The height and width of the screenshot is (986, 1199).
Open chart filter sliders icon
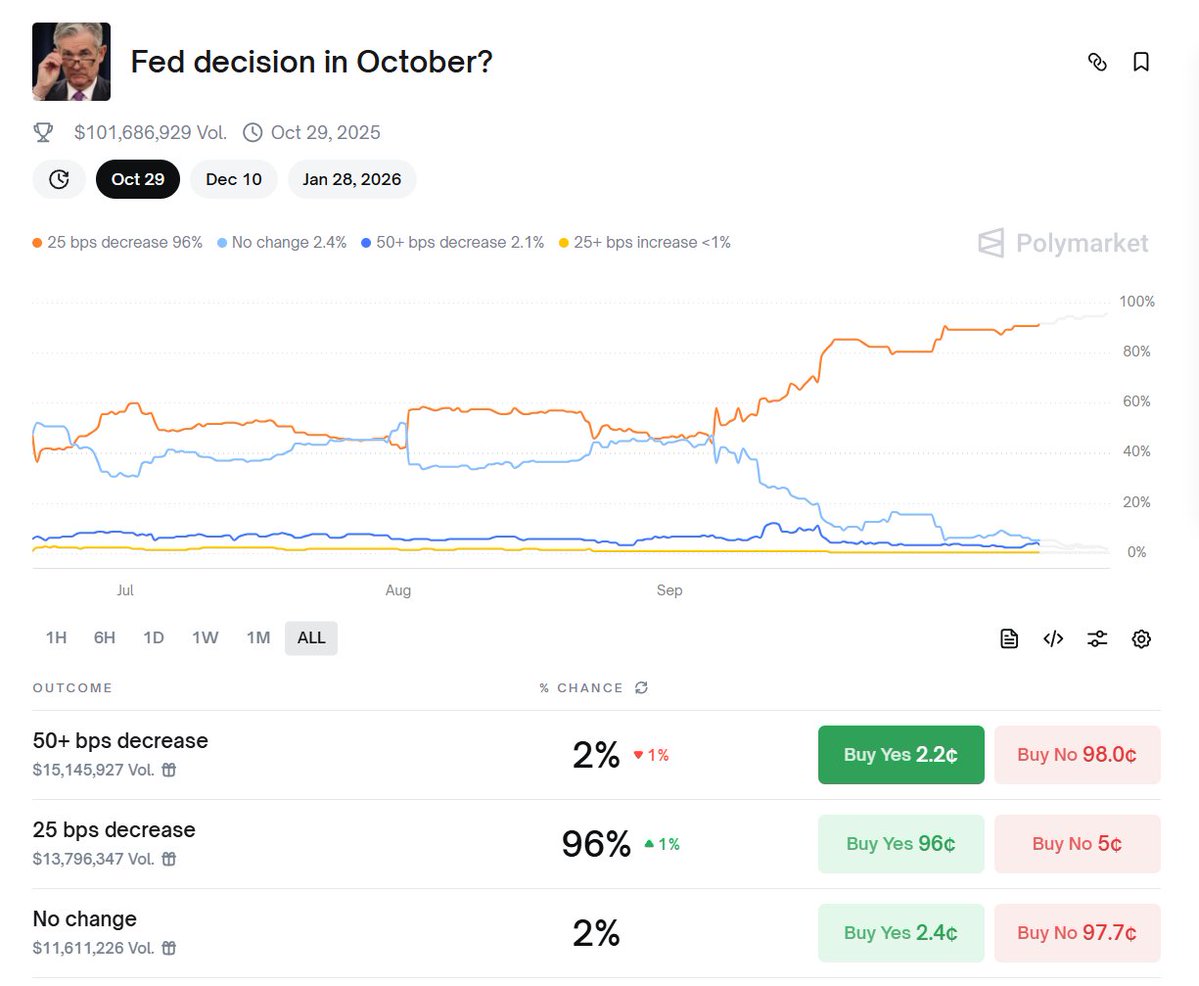pos(1097,639)
